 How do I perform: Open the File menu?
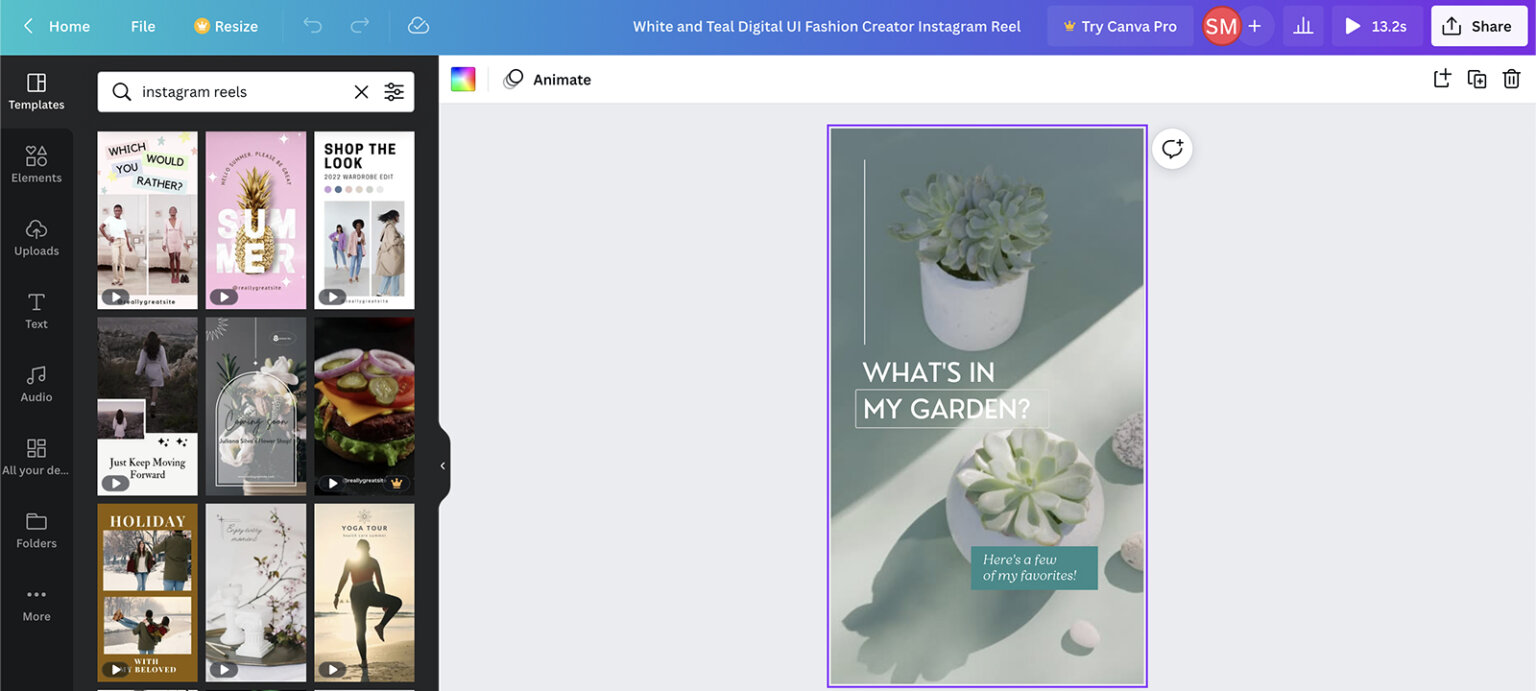[x=142, y=26]
